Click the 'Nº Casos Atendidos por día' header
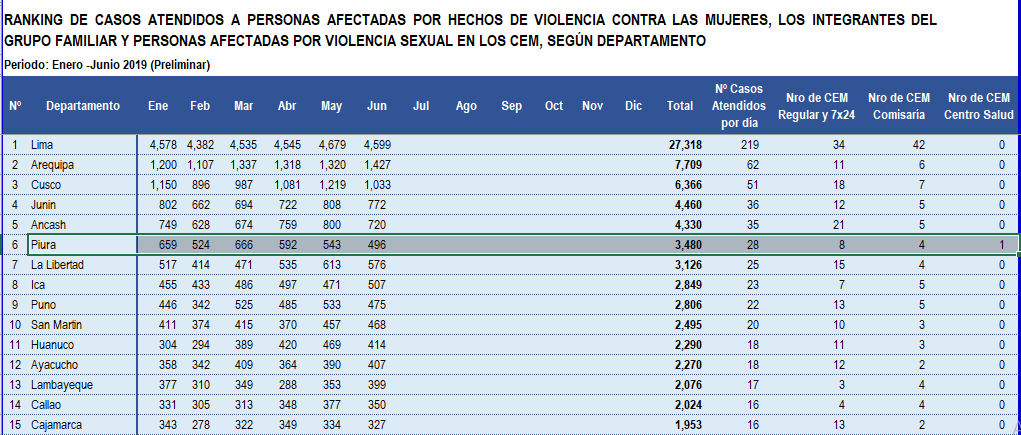1021x435 pixels. tap(739, 106)
